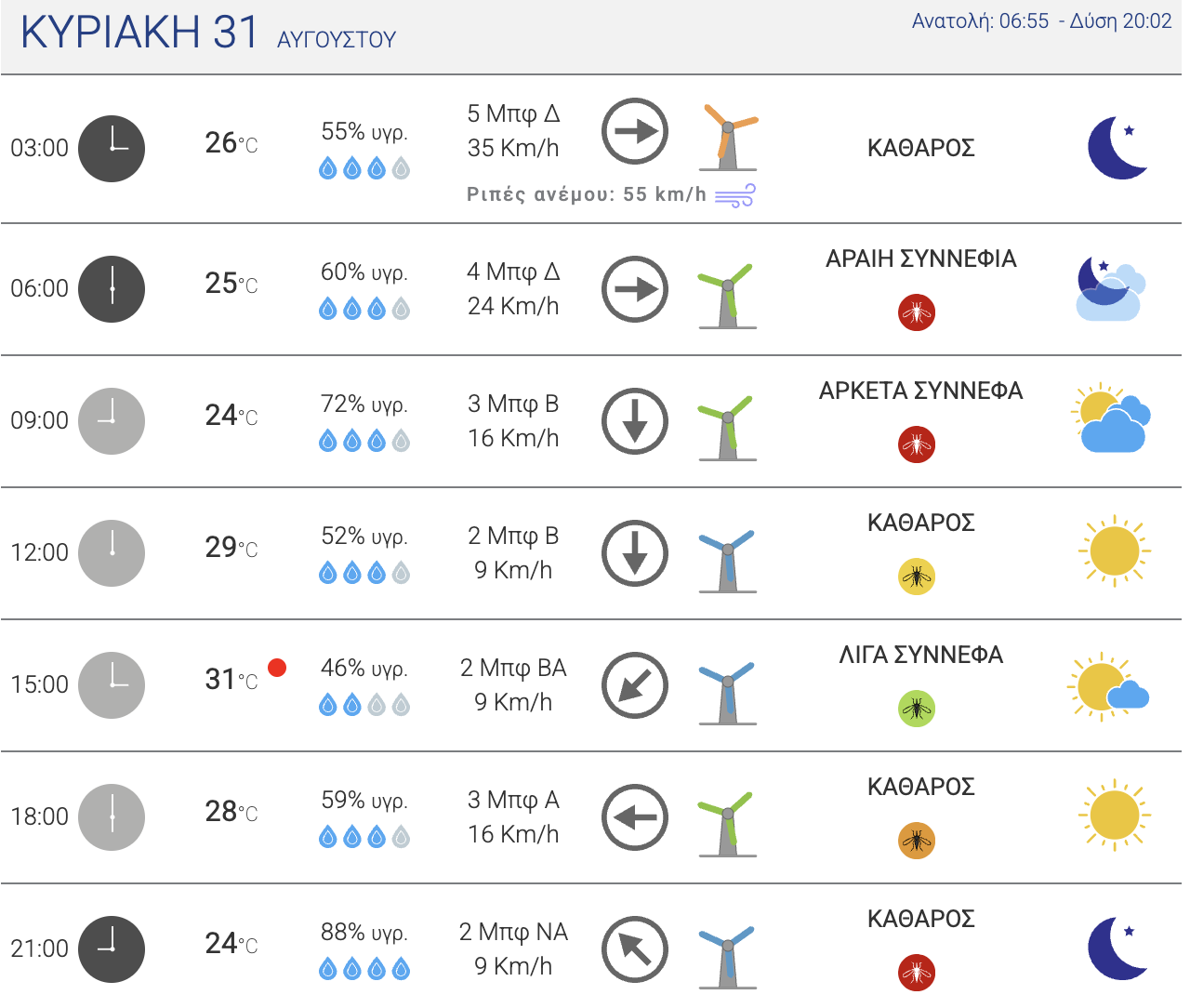Click the southwest-pointing wind arrow at 15:00
The height and width of the screenshot is (1008, 1190).
(x=635, y=685)
